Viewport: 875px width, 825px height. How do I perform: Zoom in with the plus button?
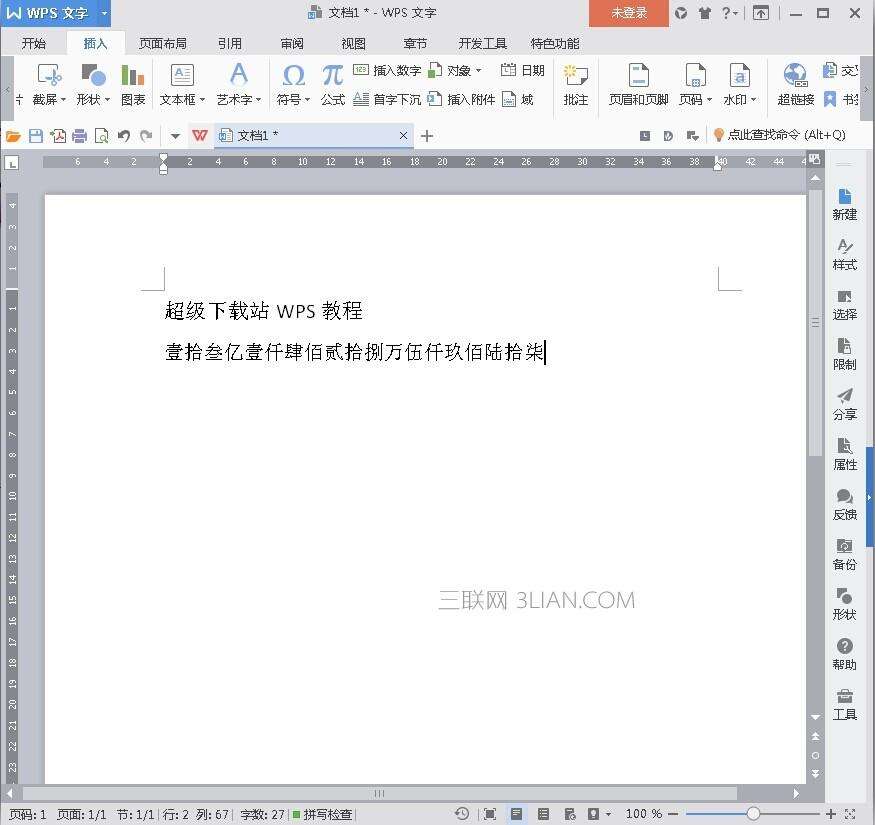[831, 814]
